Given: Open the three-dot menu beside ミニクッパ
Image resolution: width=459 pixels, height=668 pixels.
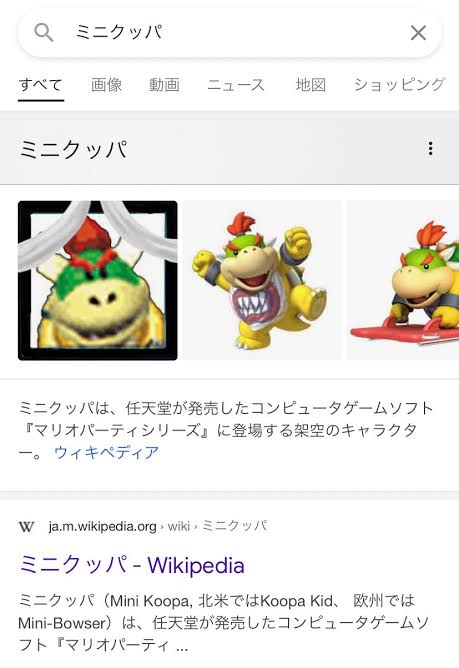Looking at the screenshot, I should point(430,149).
